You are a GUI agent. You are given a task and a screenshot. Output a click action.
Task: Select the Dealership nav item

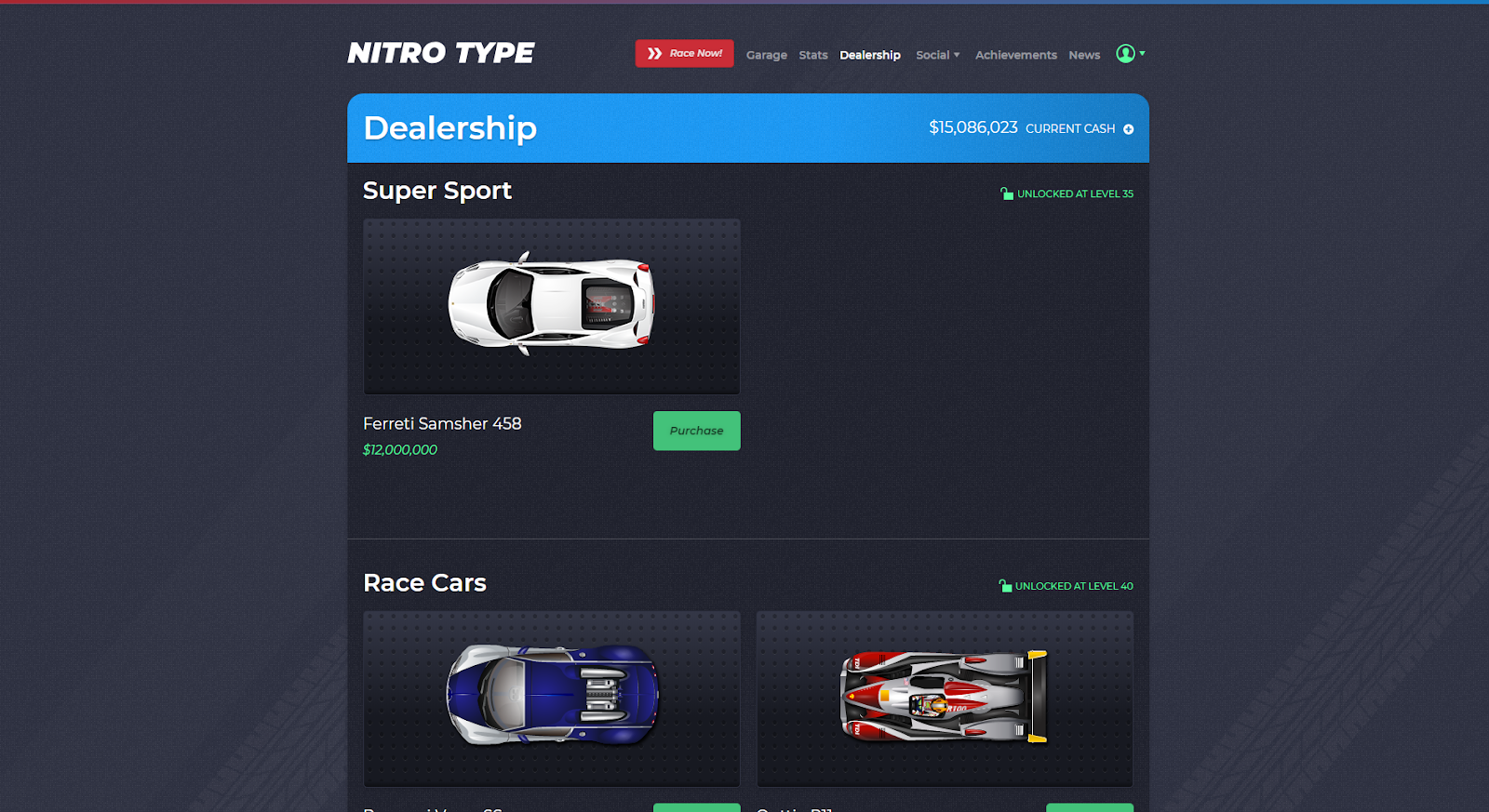[x=869, y=55]
